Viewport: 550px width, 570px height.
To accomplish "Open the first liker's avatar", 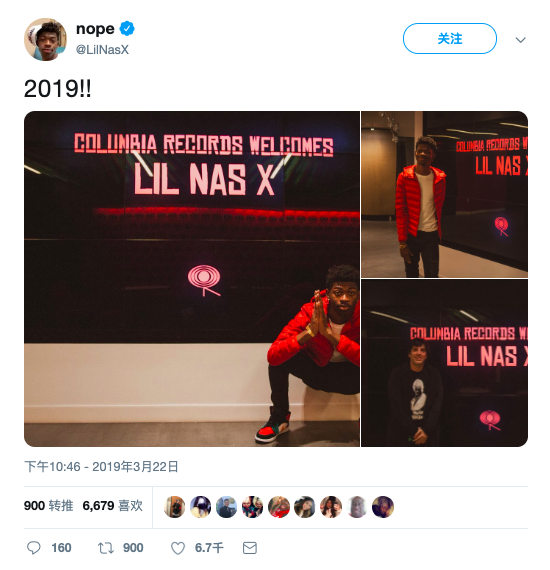I will (174, 507).
